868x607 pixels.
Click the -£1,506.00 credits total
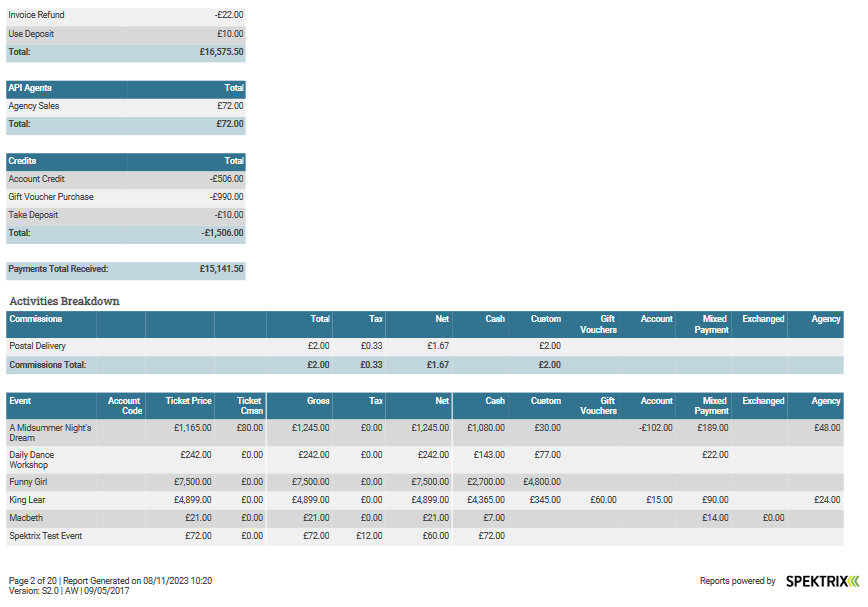(223, 233)
